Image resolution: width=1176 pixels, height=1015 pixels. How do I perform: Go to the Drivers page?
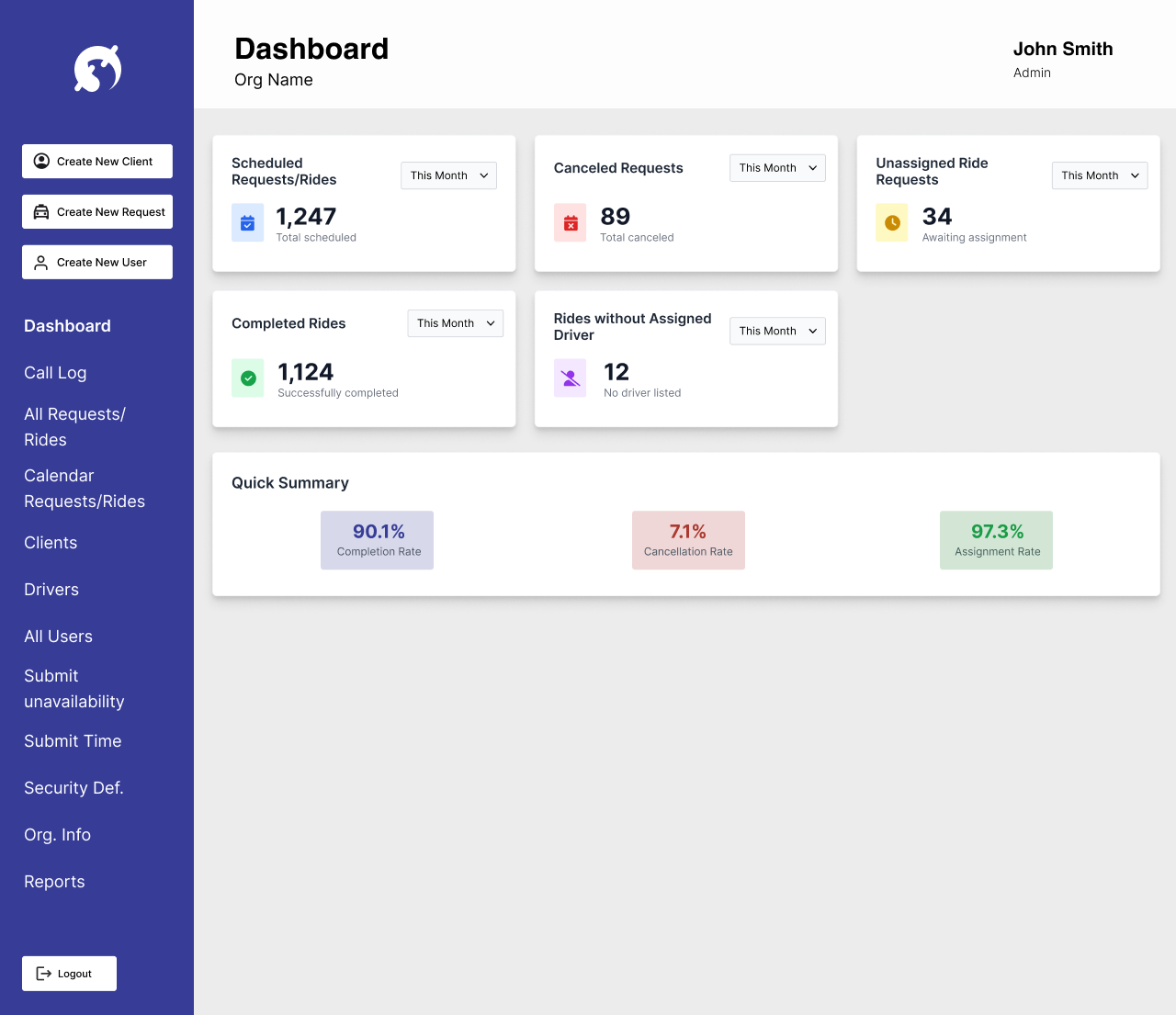[51, 590]
